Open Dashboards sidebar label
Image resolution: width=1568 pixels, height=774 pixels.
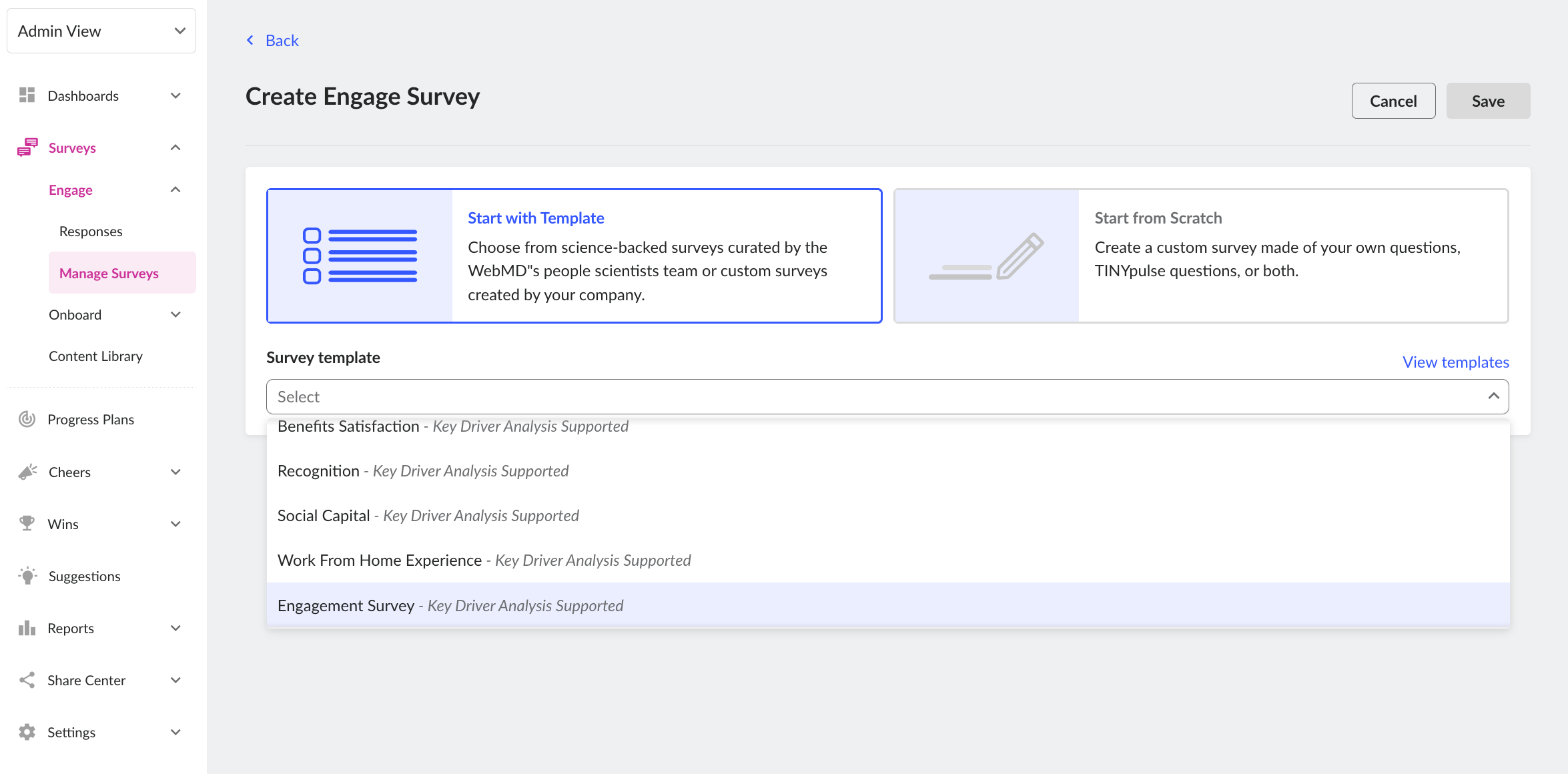click(x=83, y=95)
